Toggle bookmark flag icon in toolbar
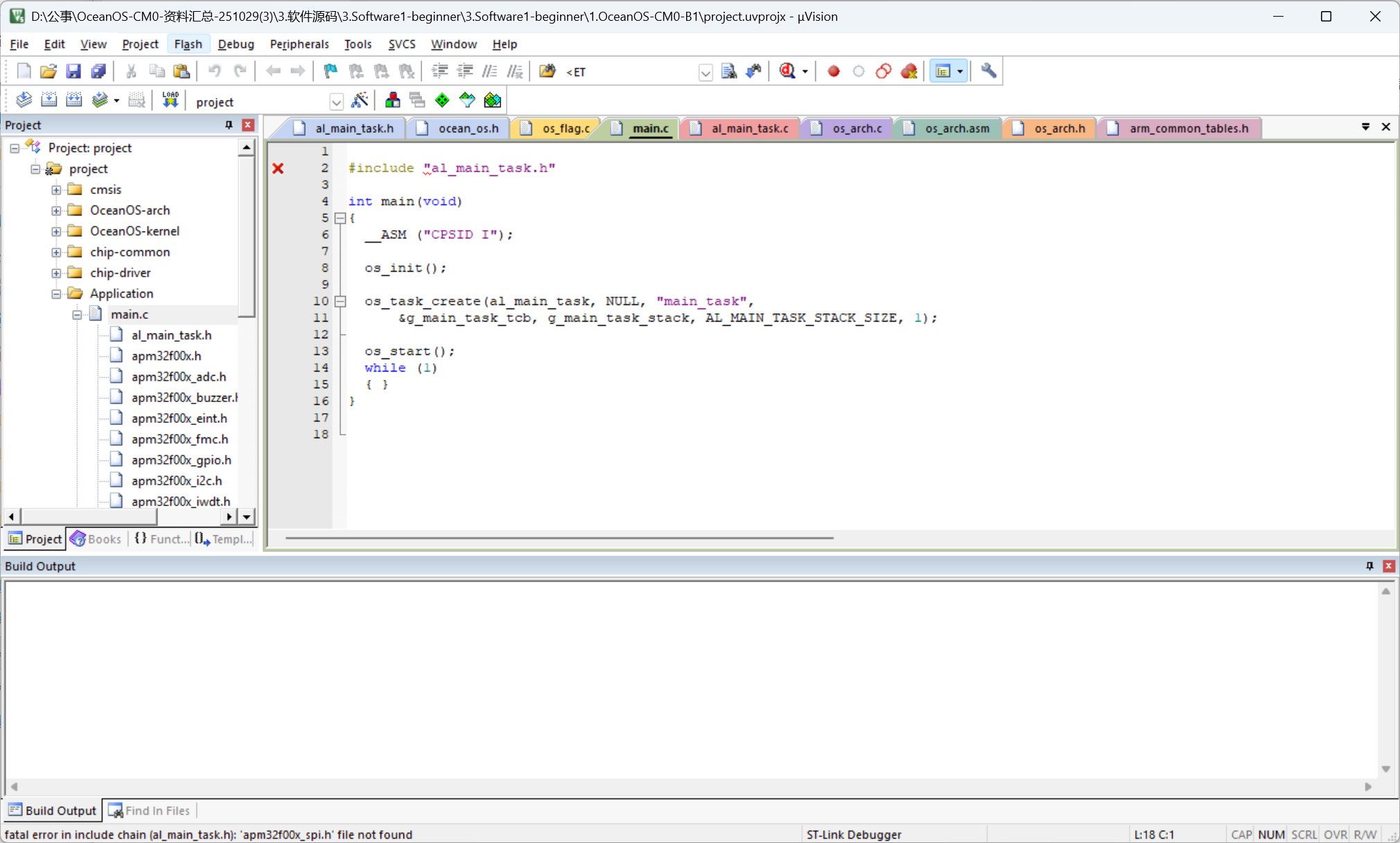Viewport: 1400px width, 843px height. pyautogui.click(x=331, y=71)
